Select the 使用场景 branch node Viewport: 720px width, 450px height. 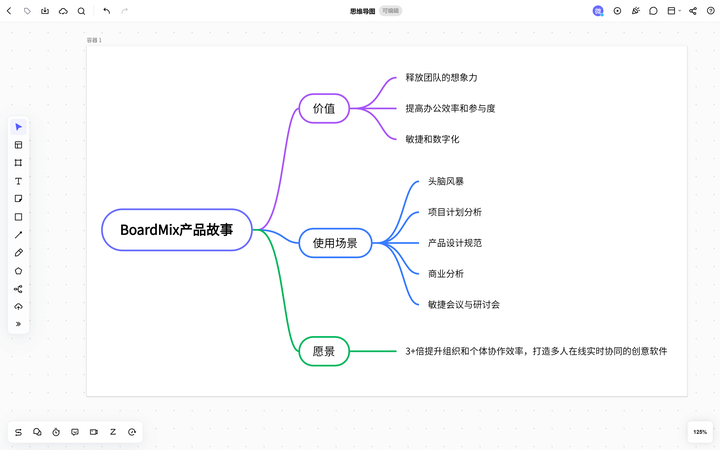coord(335,243)
